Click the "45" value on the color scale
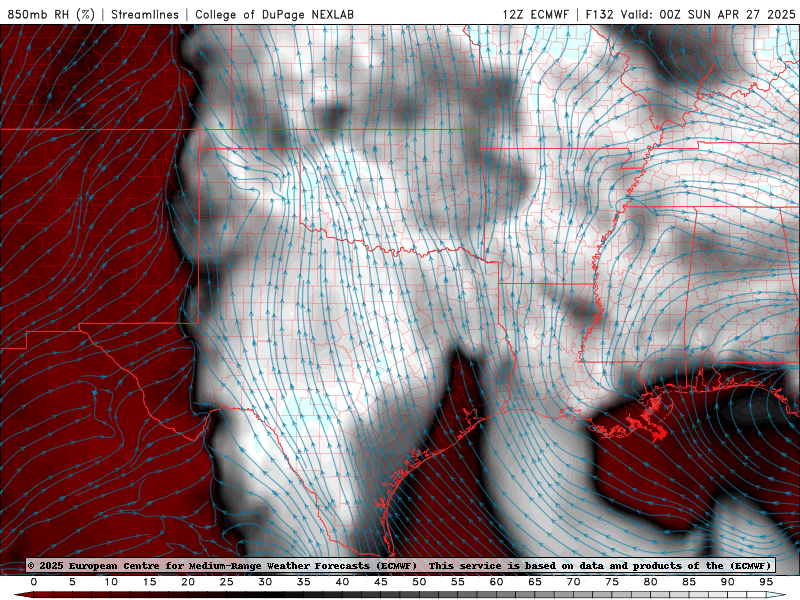This screenshot has width=800, height=600. tap(381, 582)
